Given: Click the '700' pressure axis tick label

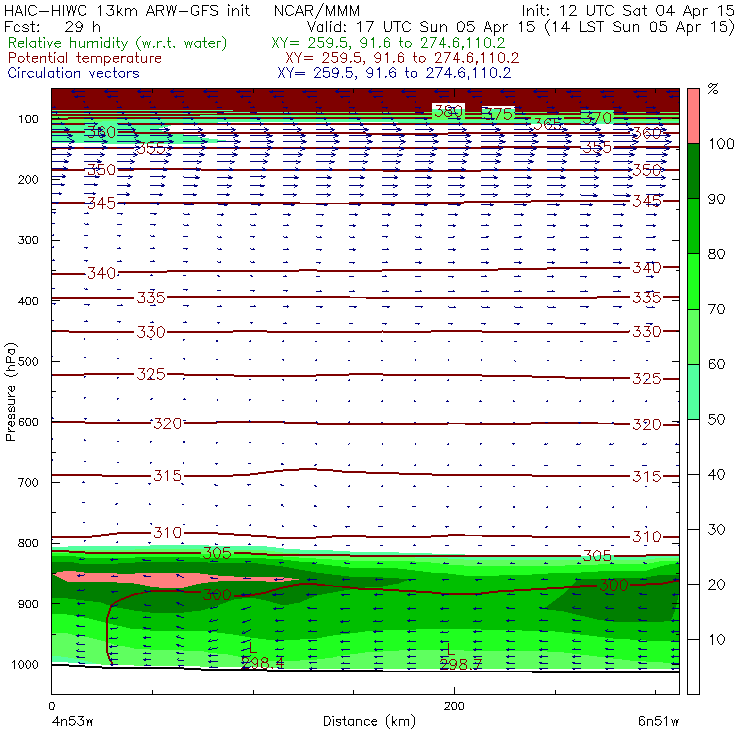Looking at the screenshot, I should 28,482.
